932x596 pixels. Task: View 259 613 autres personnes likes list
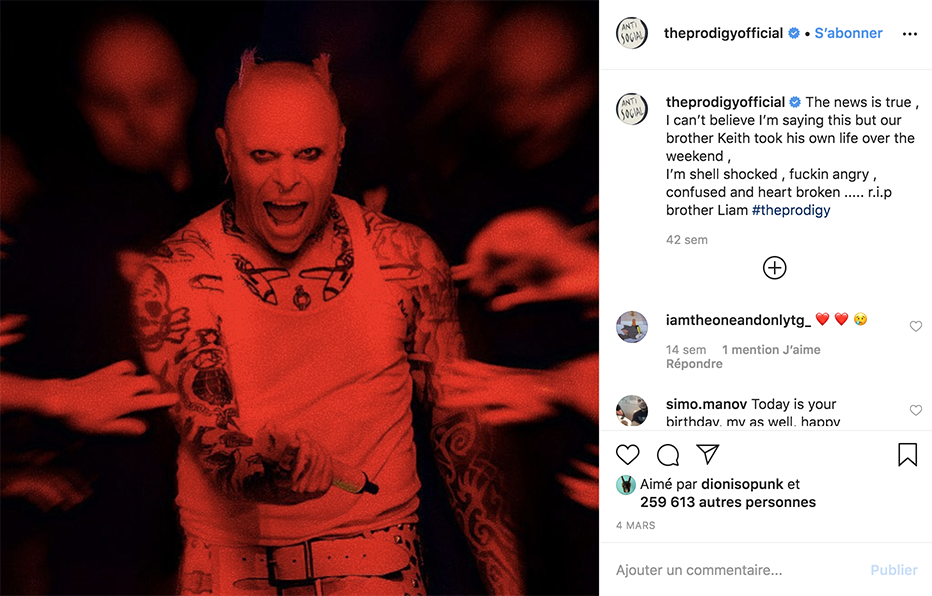point(728,502)
